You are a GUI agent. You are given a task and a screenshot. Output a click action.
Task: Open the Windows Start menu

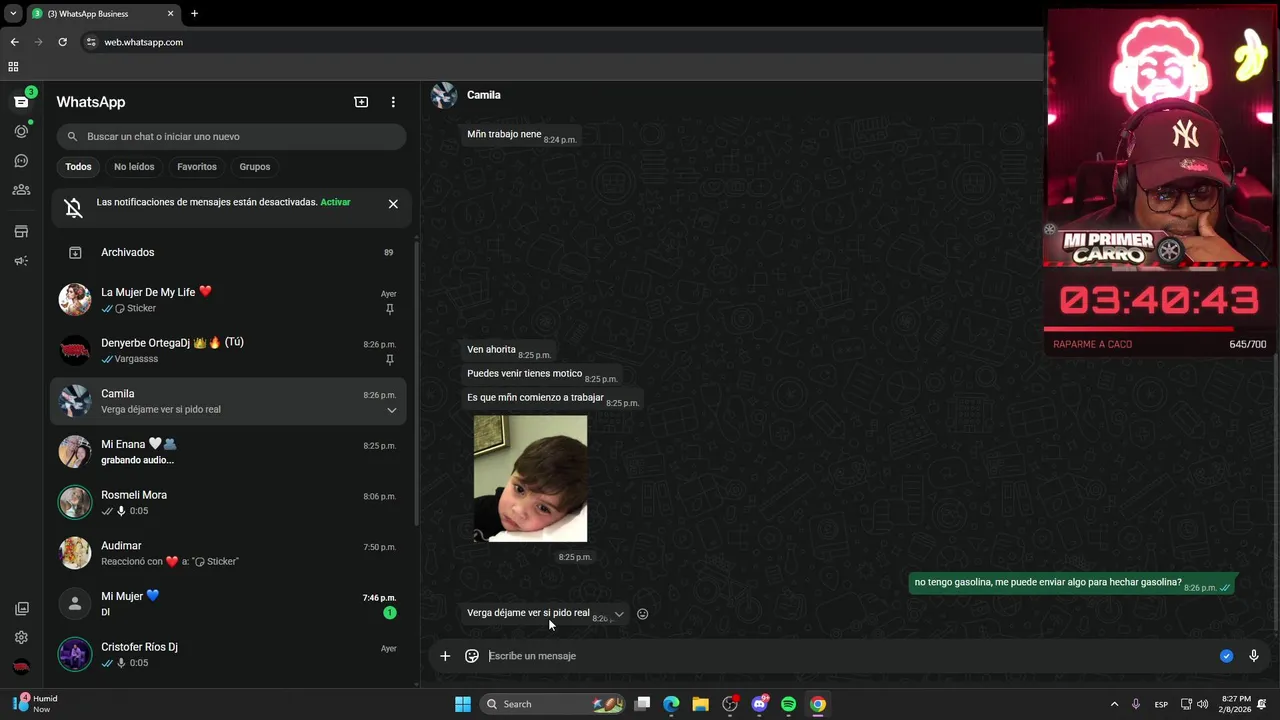pos(463,704)
